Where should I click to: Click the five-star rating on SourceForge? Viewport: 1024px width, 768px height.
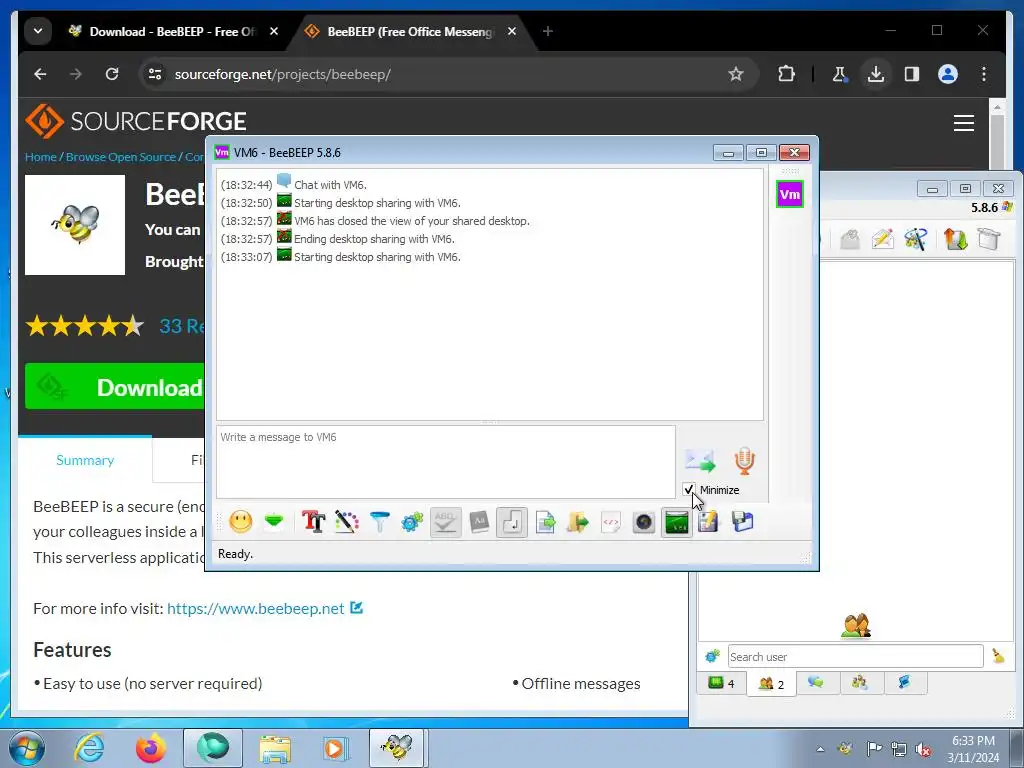(x=84, y=325)
